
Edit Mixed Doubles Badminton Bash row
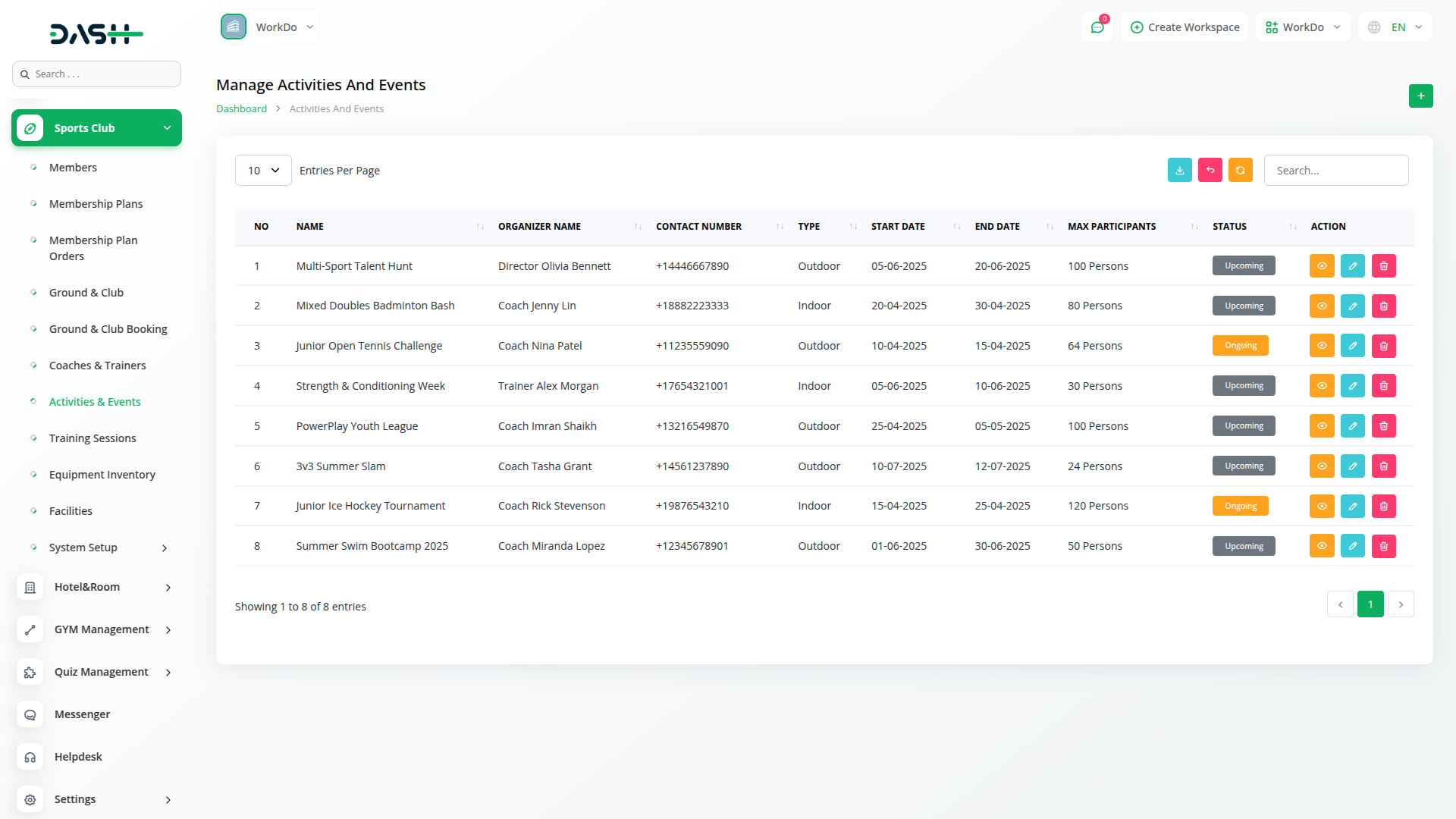coord(1353,306)
